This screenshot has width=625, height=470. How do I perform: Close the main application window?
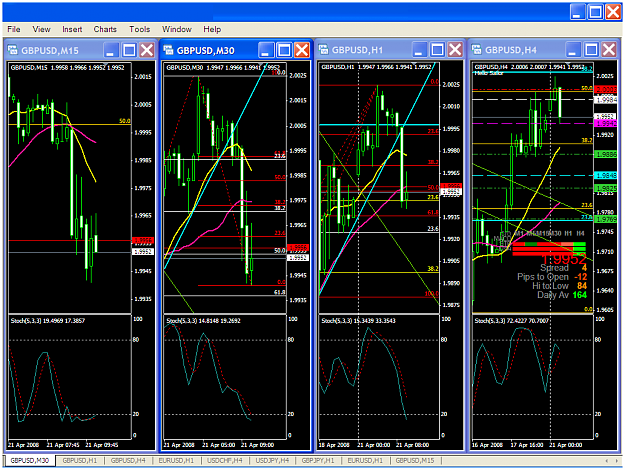click(x=613, y=12)
